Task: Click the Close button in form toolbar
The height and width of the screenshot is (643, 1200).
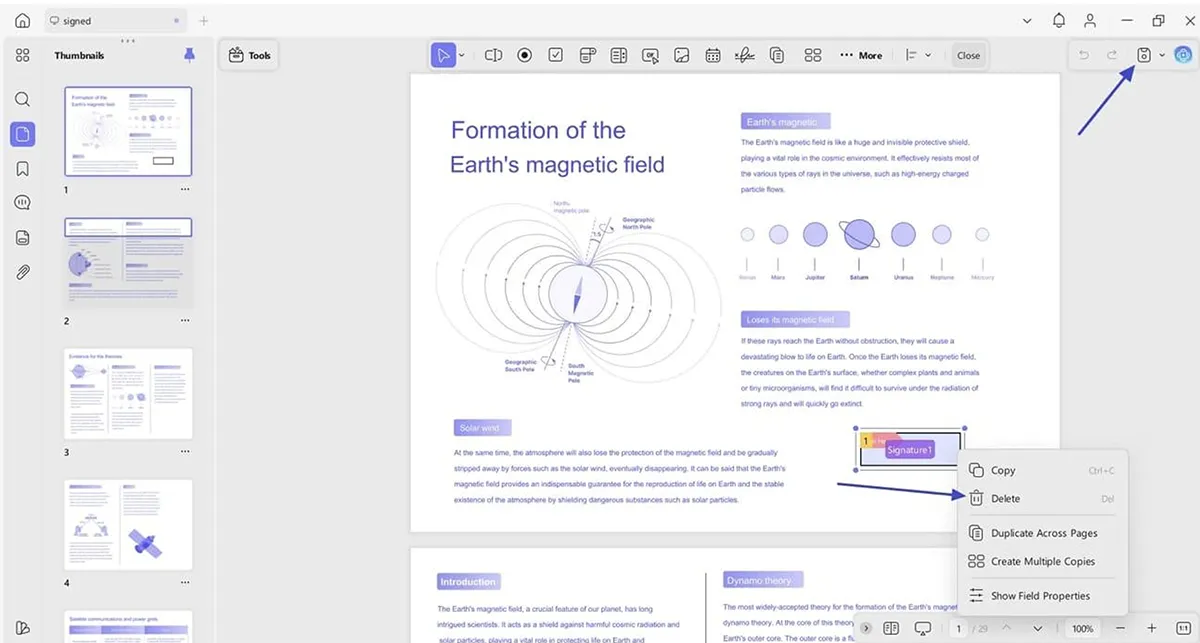Action: [x=968, y=55]
